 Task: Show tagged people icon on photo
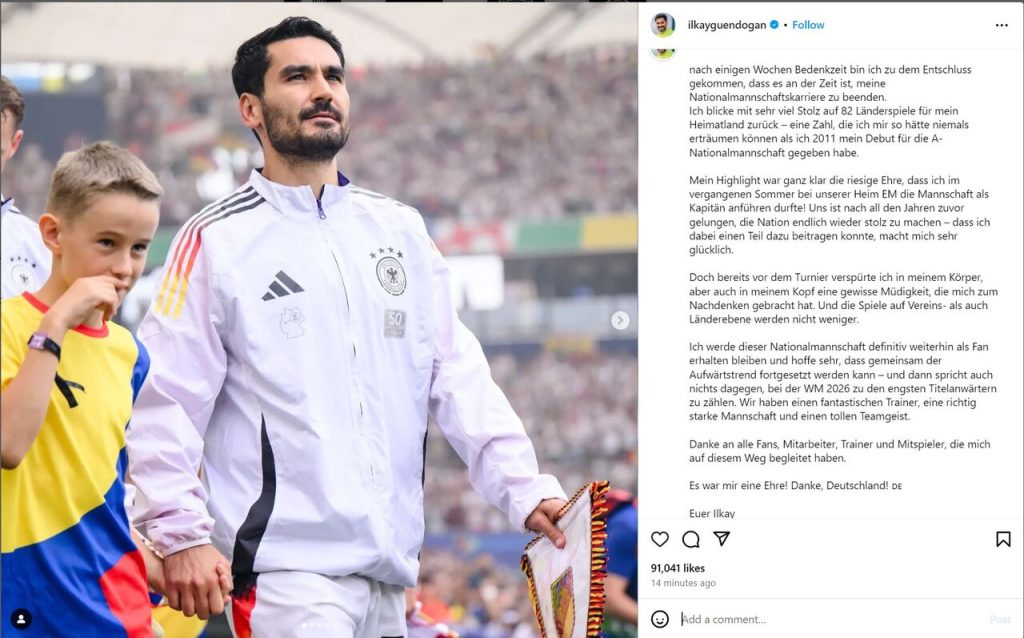21,618
